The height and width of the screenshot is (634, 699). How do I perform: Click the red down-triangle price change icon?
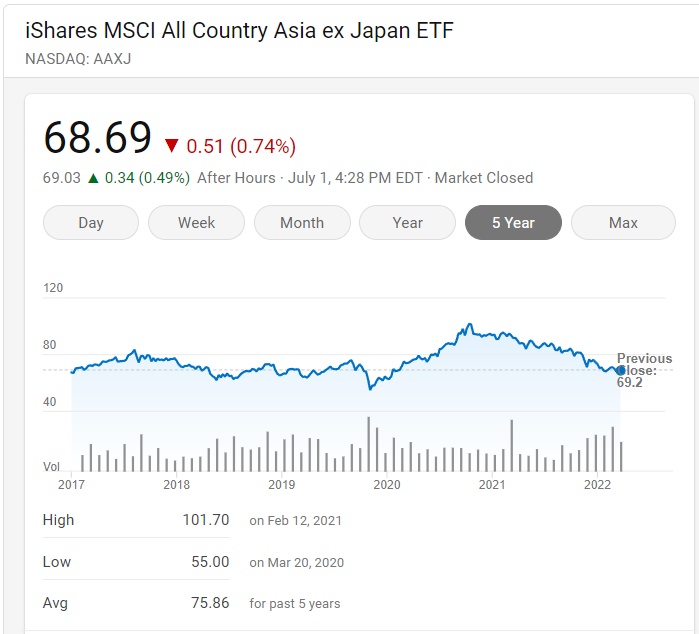[171, 146]
